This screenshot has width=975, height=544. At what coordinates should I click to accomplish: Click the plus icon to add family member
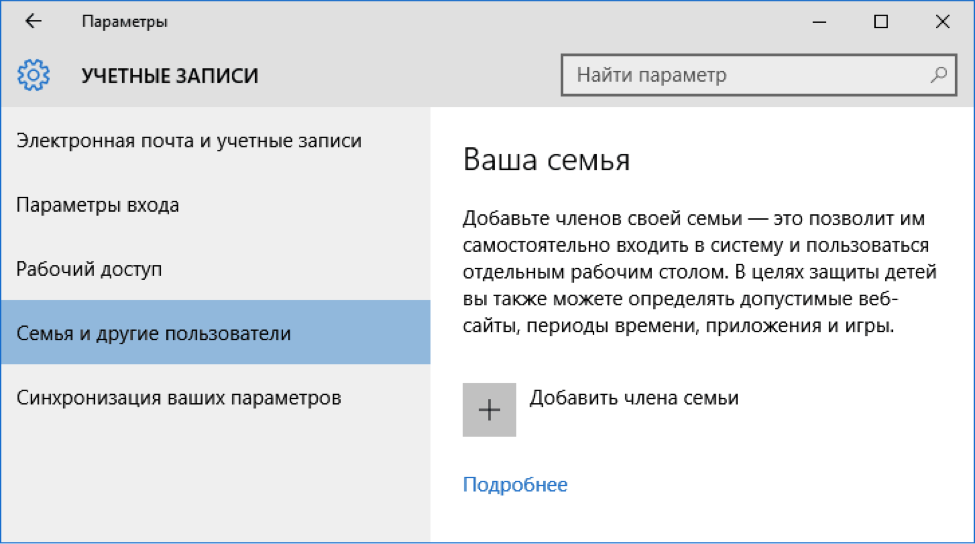point(489,410)
